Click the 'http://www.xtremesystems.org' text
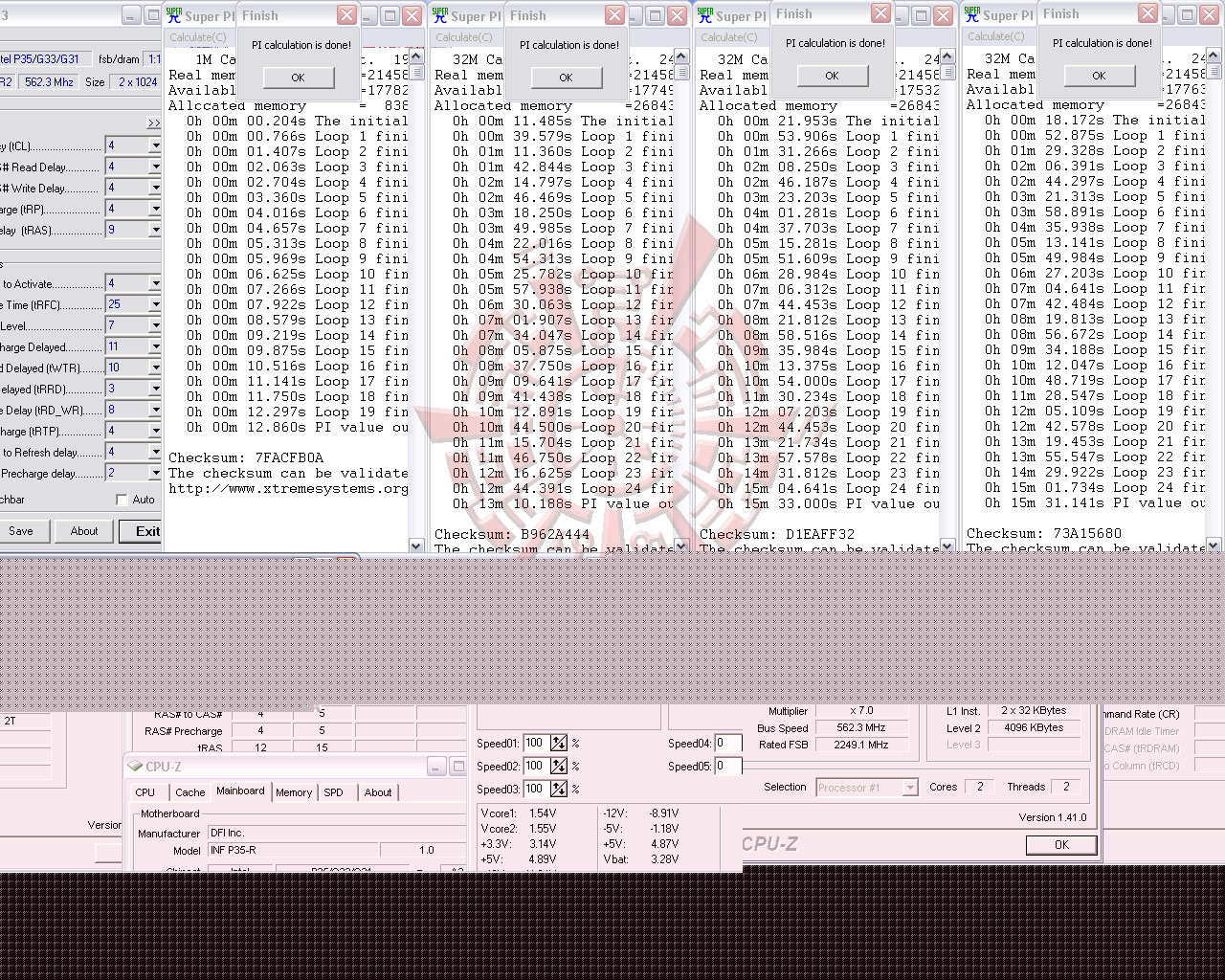Screen dimensions: 1225x980 (288, 488)
